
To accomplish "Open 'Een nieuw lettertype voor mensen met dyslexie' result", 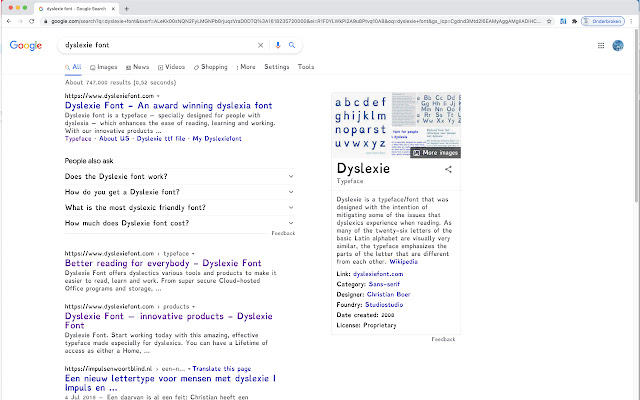I will coord(170,383).
